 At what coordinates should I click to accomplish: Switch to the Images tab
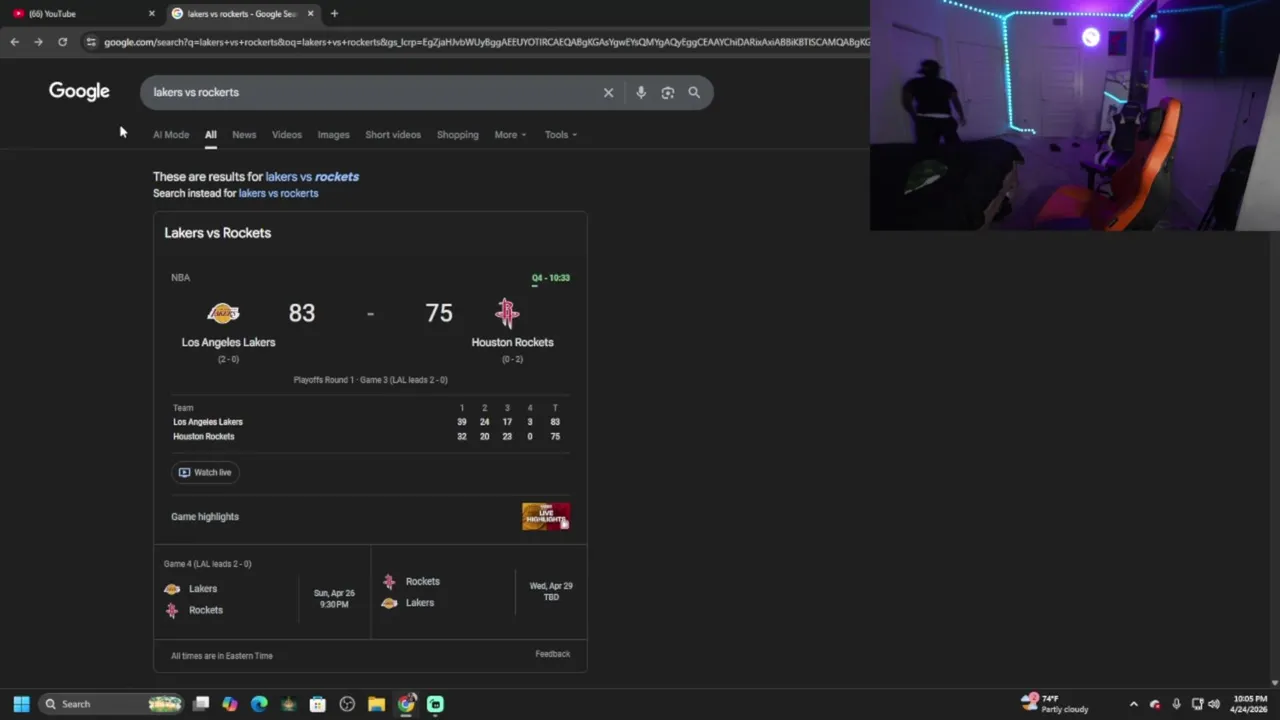[333, 134]
